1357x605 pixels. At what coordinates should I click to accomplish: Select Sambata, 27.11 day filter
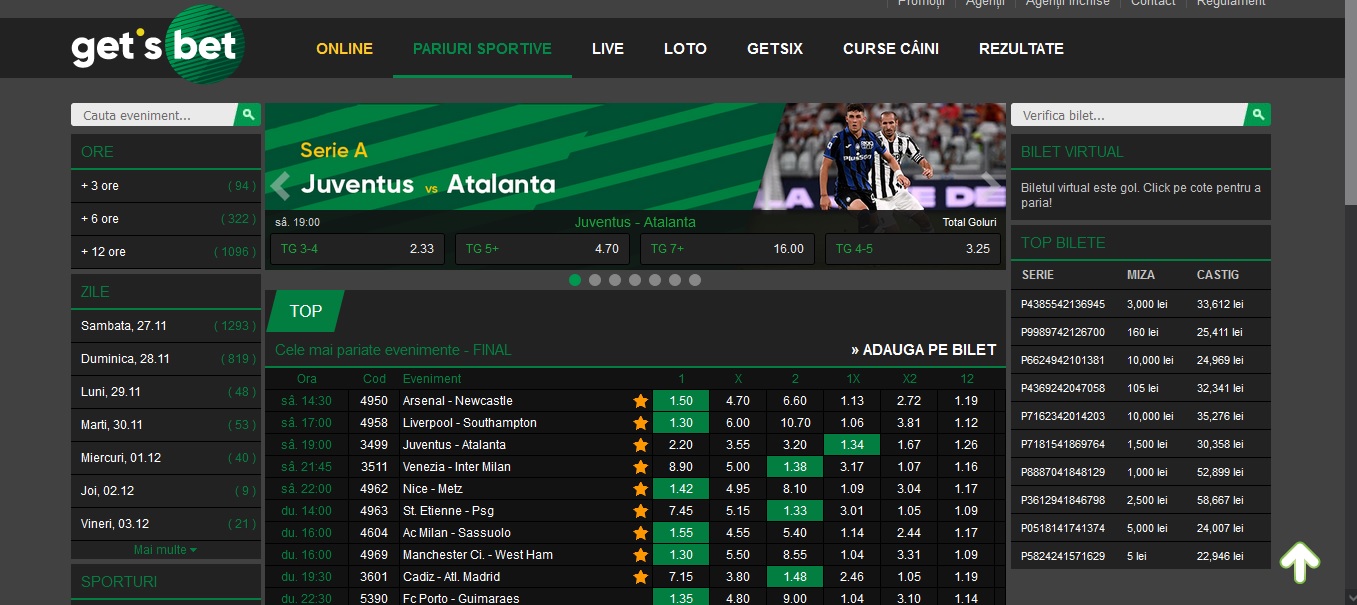[166, 326]
